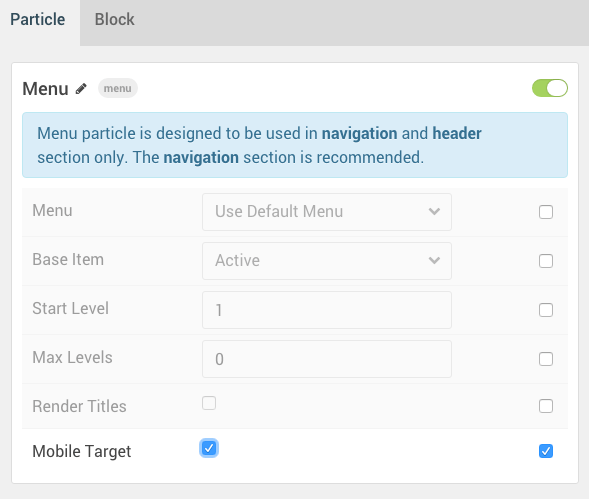589x499 pixels.
Task: Enable override checkbox for Render Titles row
Action: [x=546, y=406]
